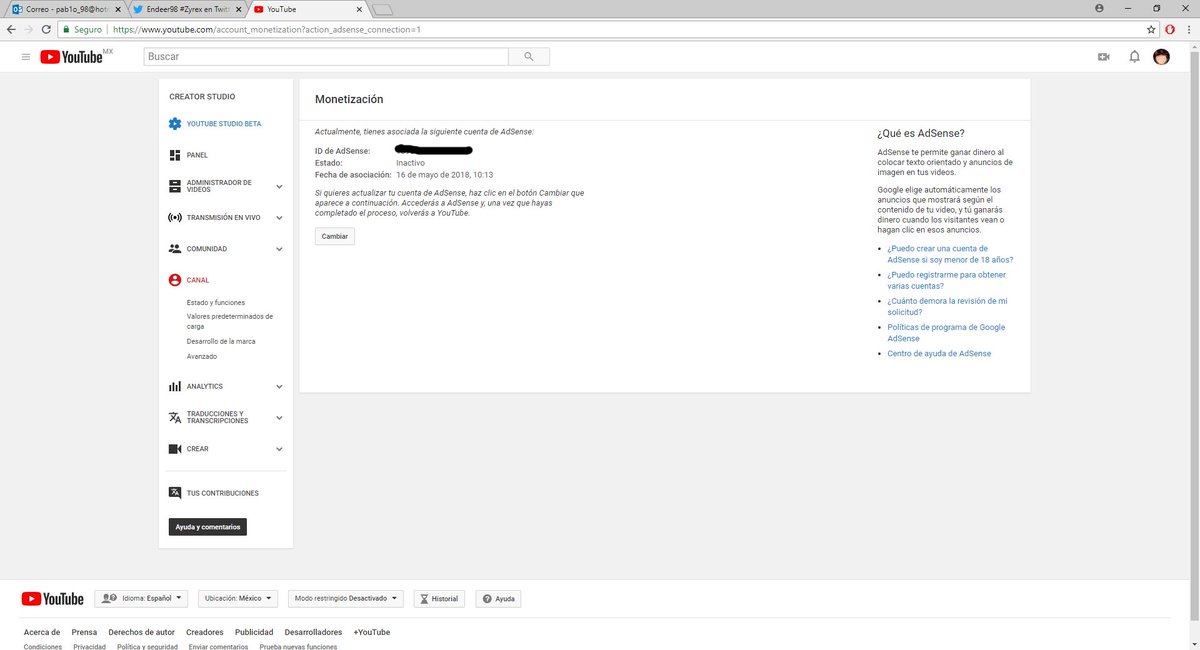Open the Idioma: Español dropdown
This screenshot has width=1200, height=650.
pos(142,598)
